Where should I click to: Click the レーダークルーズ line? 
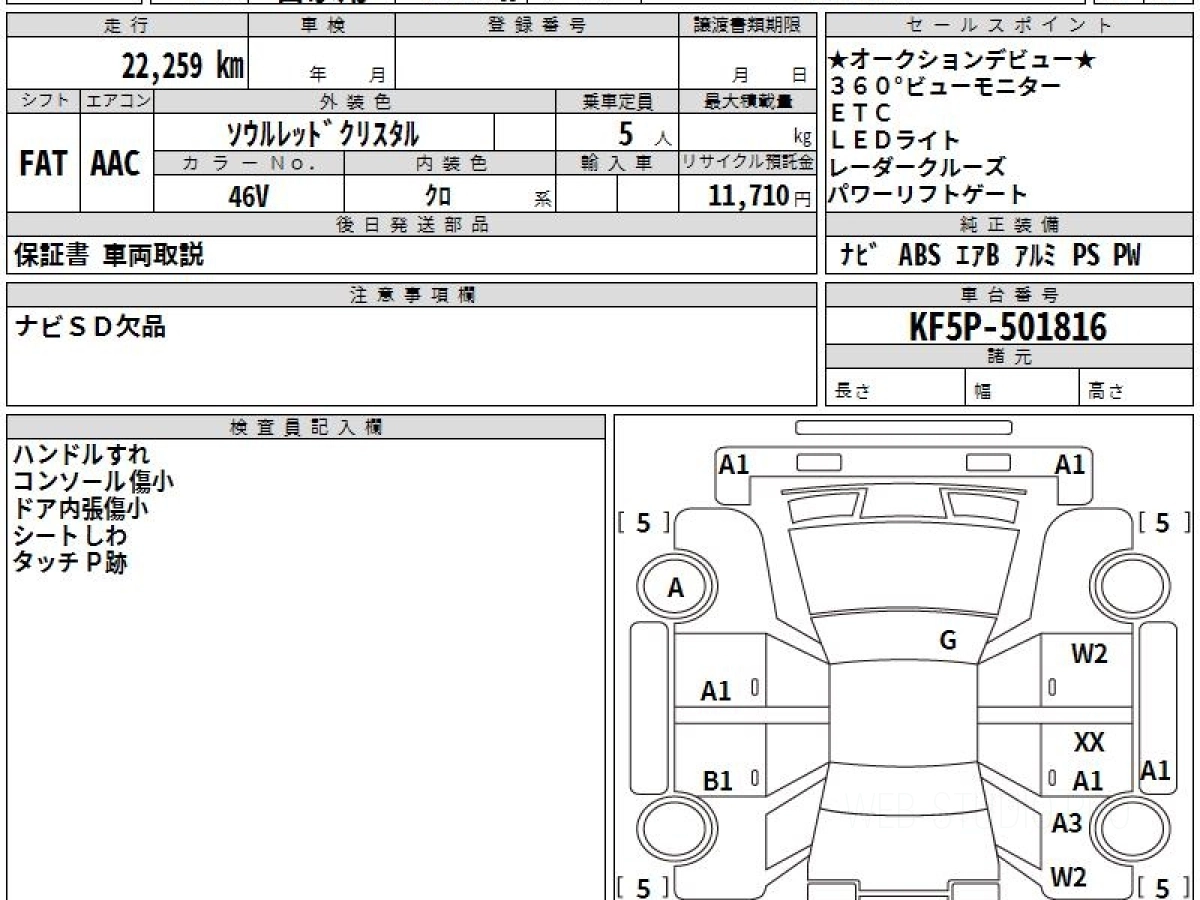[918, 167]
